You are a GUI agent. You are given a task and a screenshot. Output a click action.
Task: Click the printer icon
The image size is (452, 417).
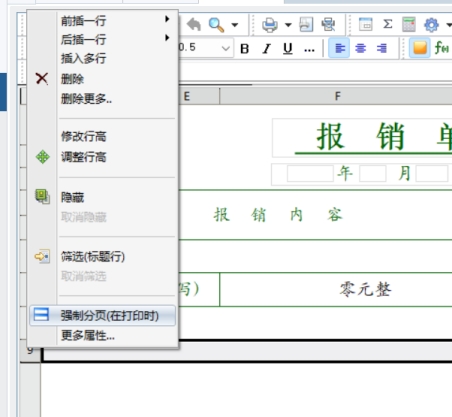click(x=270, y=25)
